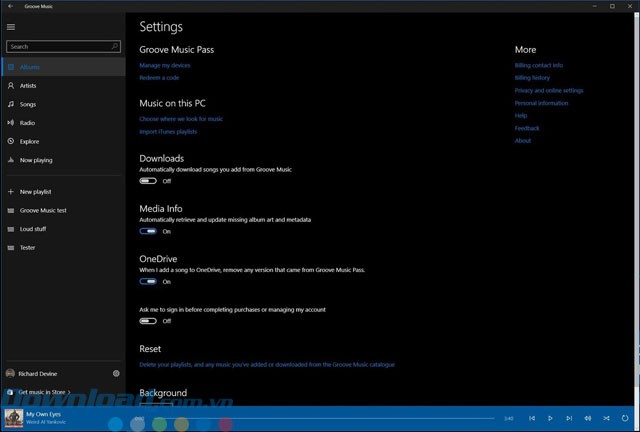Click the Import iTunes playlists link

click(x=168, y=131)
